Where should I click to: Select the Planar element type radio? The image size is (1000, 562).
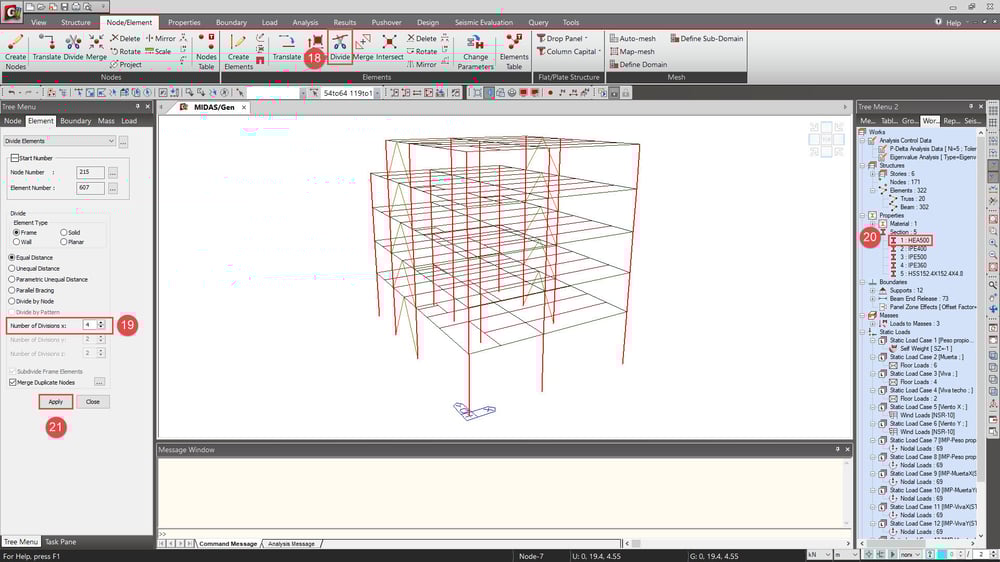pos(64,242)
